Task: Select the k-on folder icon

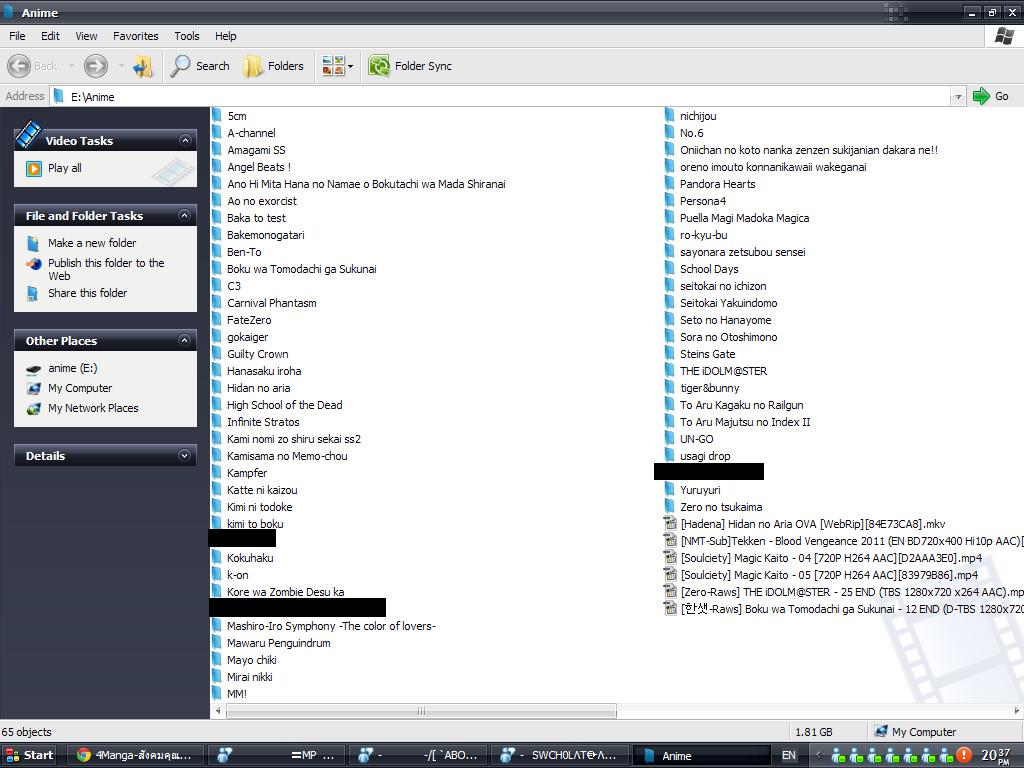Action: (216, 575)
